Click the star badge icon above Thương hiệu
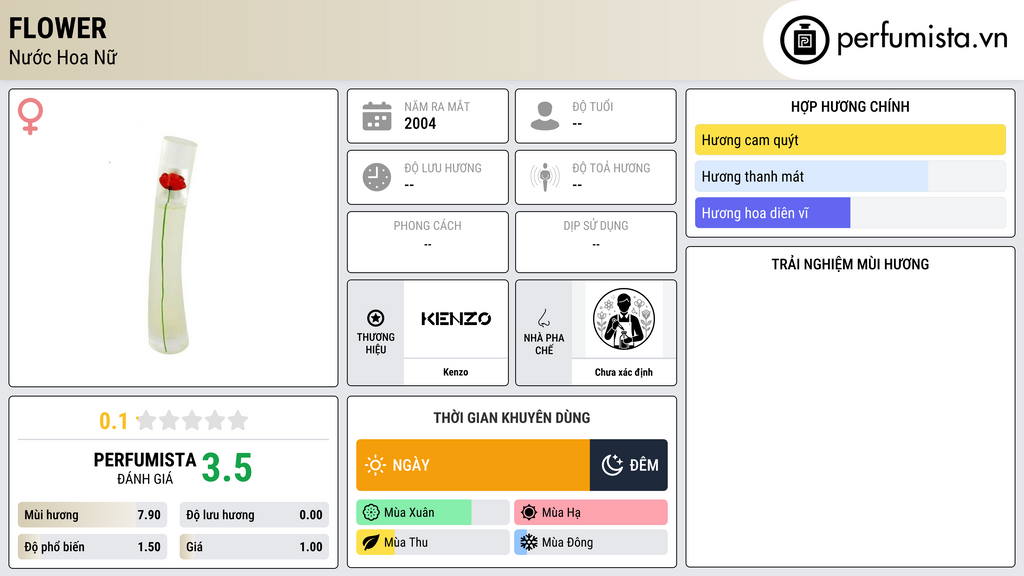Image resolution: width=1024 pixels, height=576 pixels. coord(376,318)
